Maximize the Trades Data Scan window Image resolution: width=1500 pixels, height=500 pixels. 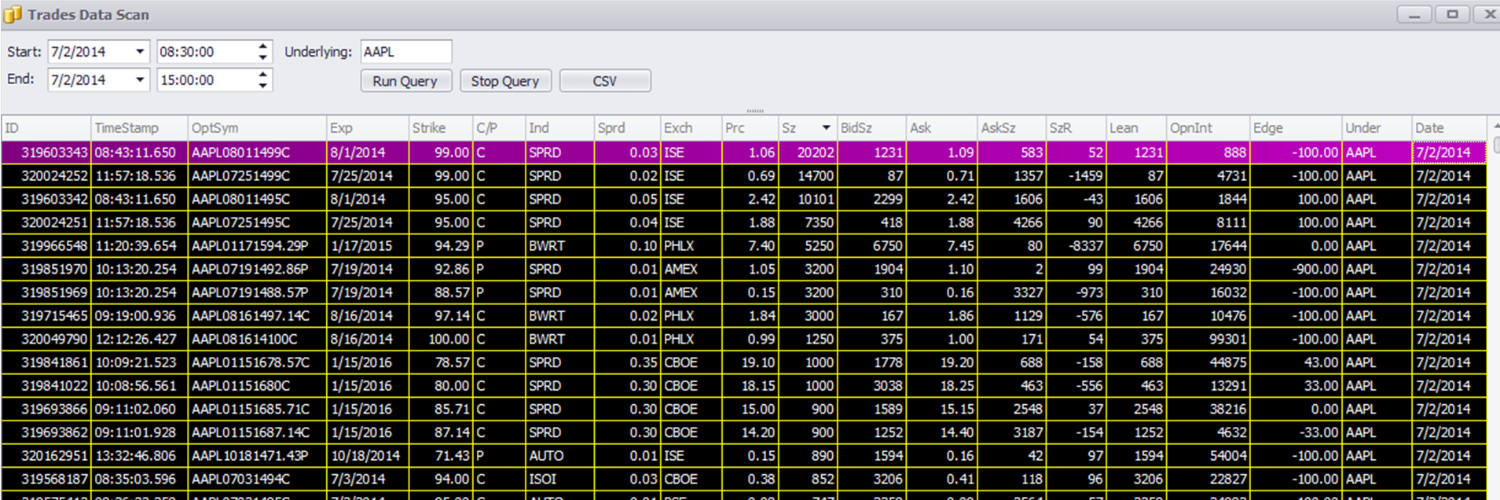(x=1452, y=14)
